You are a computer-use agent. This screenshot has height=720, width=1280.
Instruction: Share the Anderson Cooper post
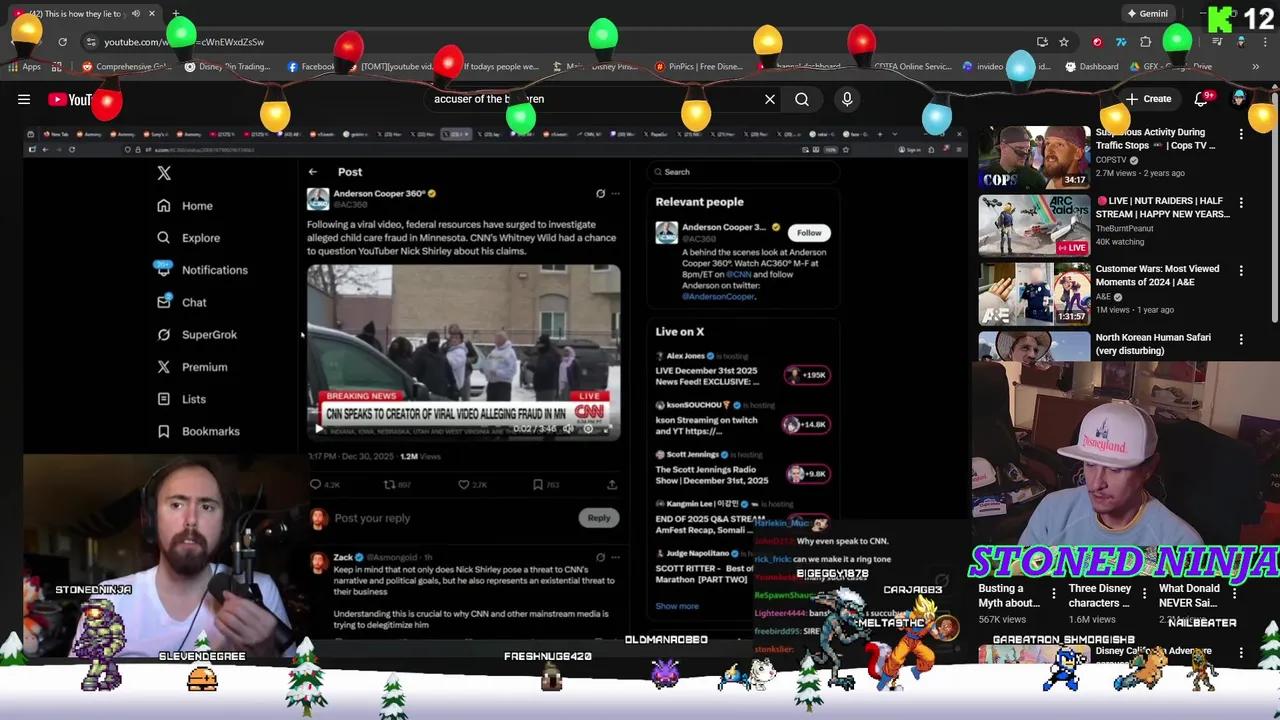point(612,485)
